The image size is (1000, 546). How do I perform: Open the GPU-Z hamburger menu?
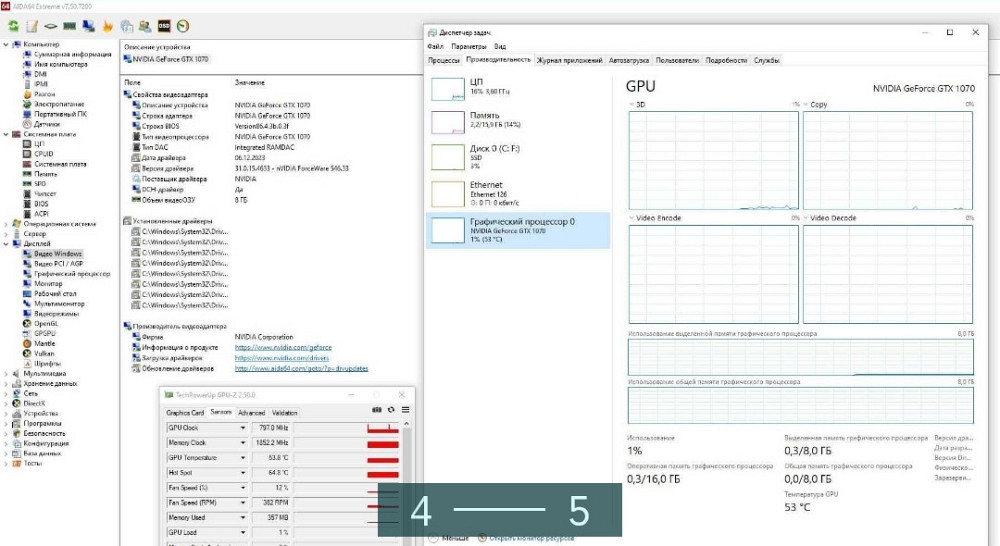(405, 410)
